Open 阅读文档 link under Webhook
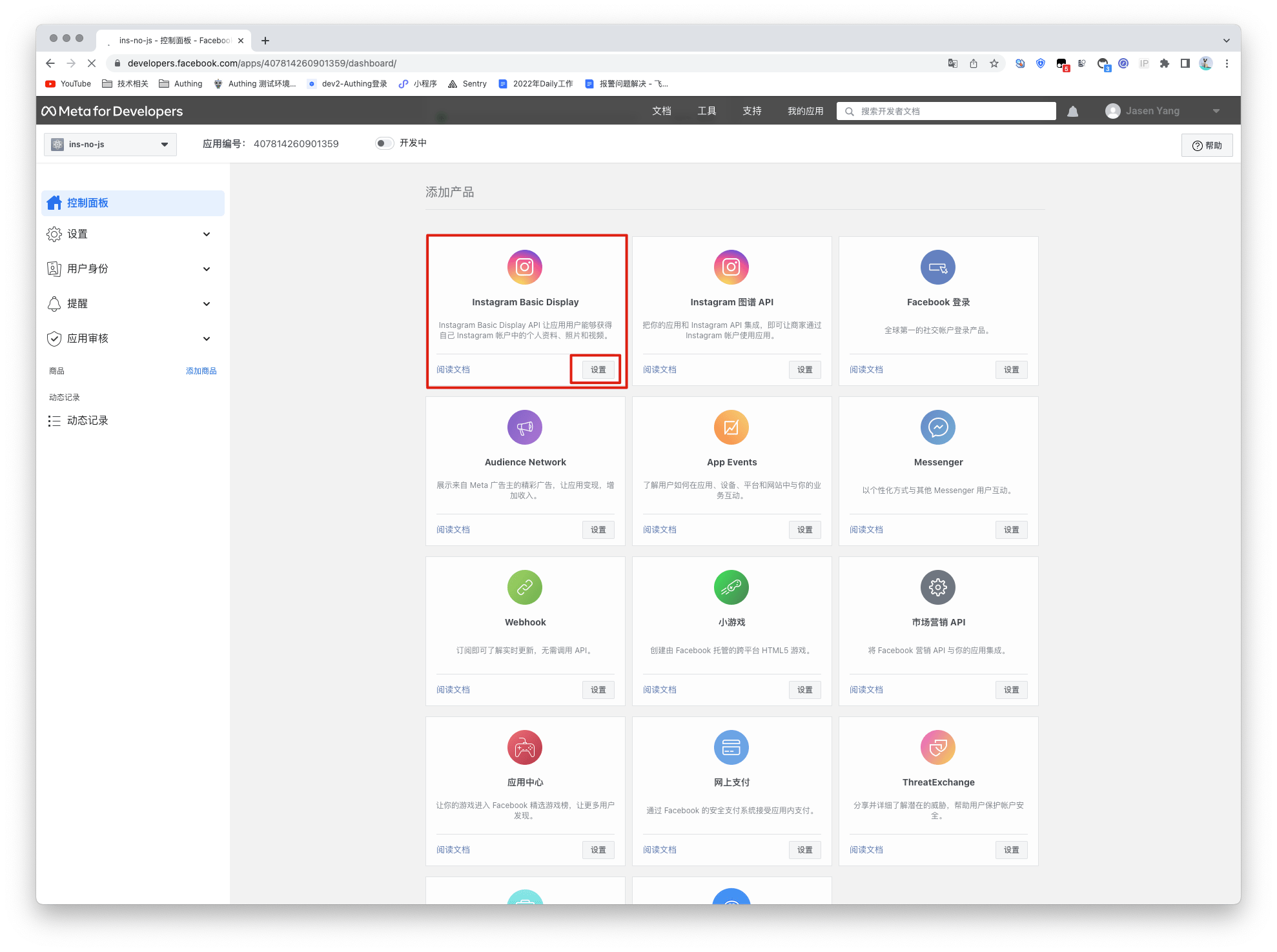 453,689
